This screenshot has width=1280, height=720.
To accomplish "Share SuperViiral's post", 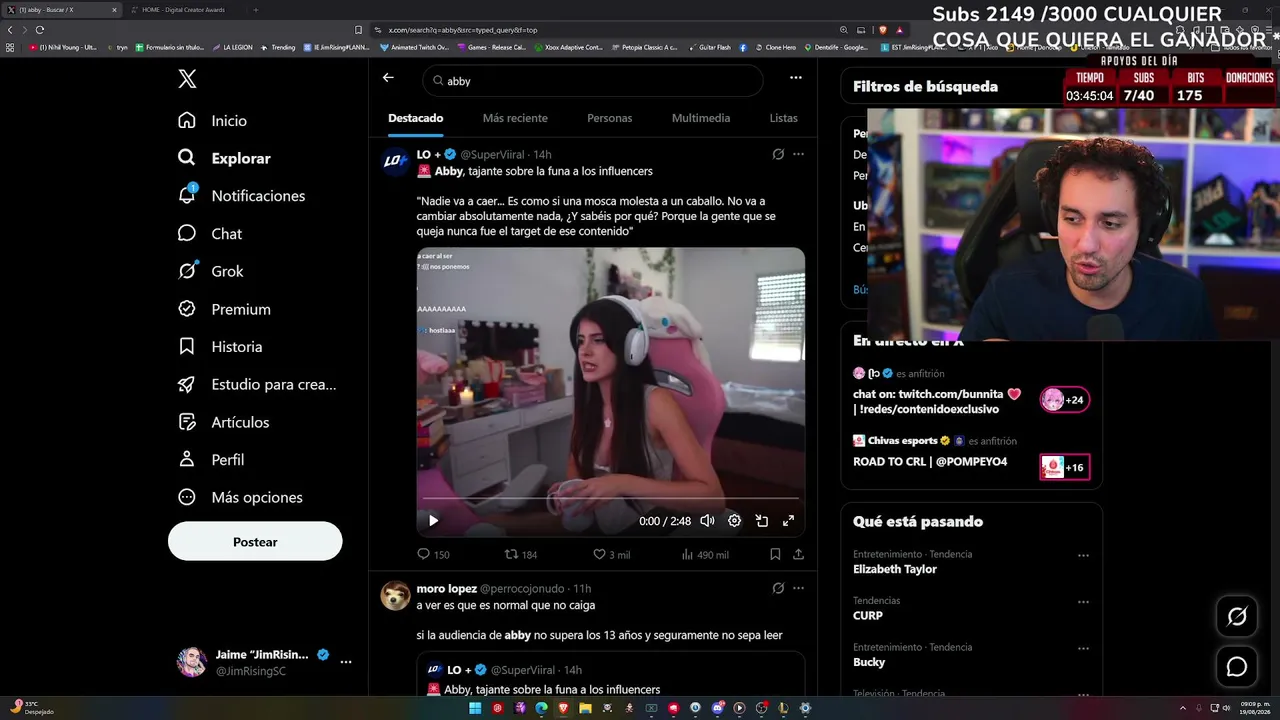I will (798, 554).
